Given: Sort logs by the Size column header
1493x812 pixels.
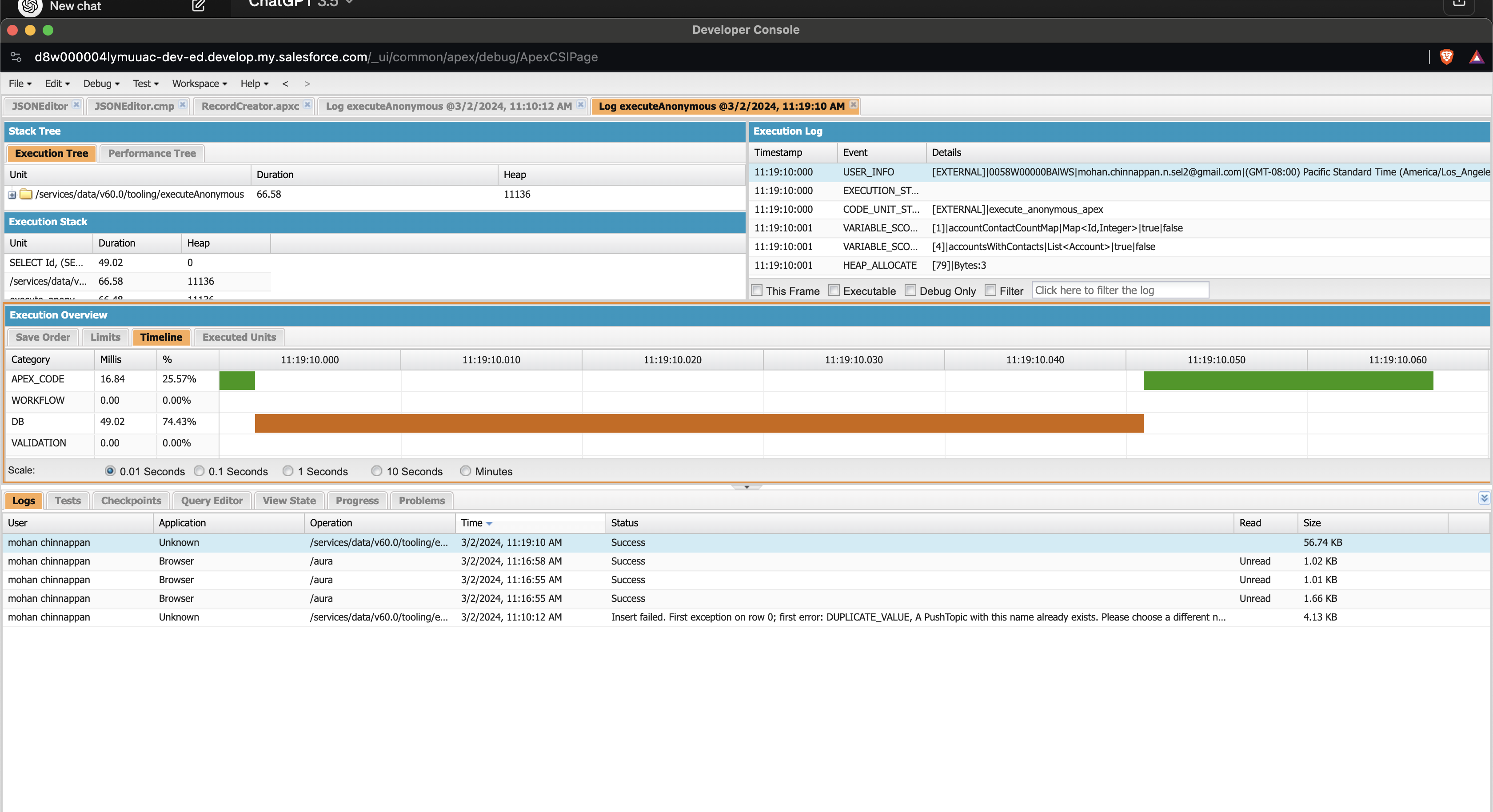Looking at the screenshot, I should point(1373,523).
